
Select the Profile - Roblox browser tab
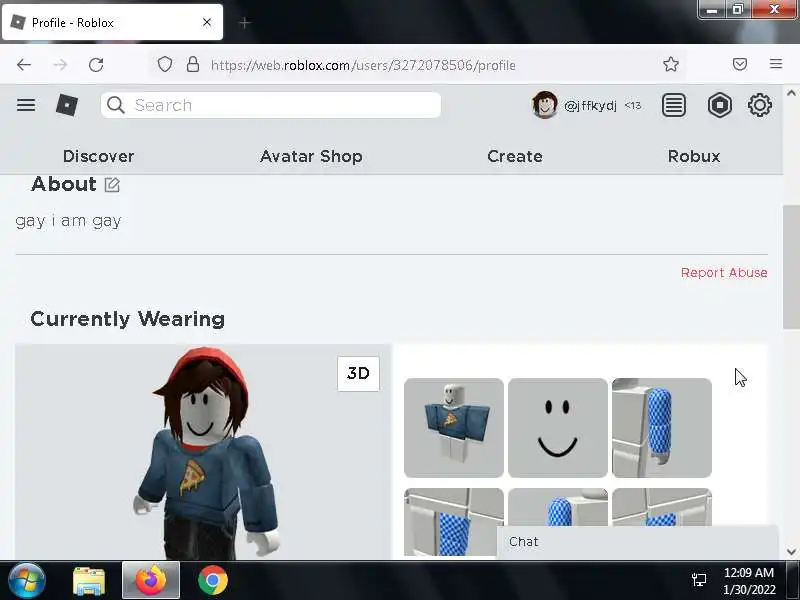[112, 22]
